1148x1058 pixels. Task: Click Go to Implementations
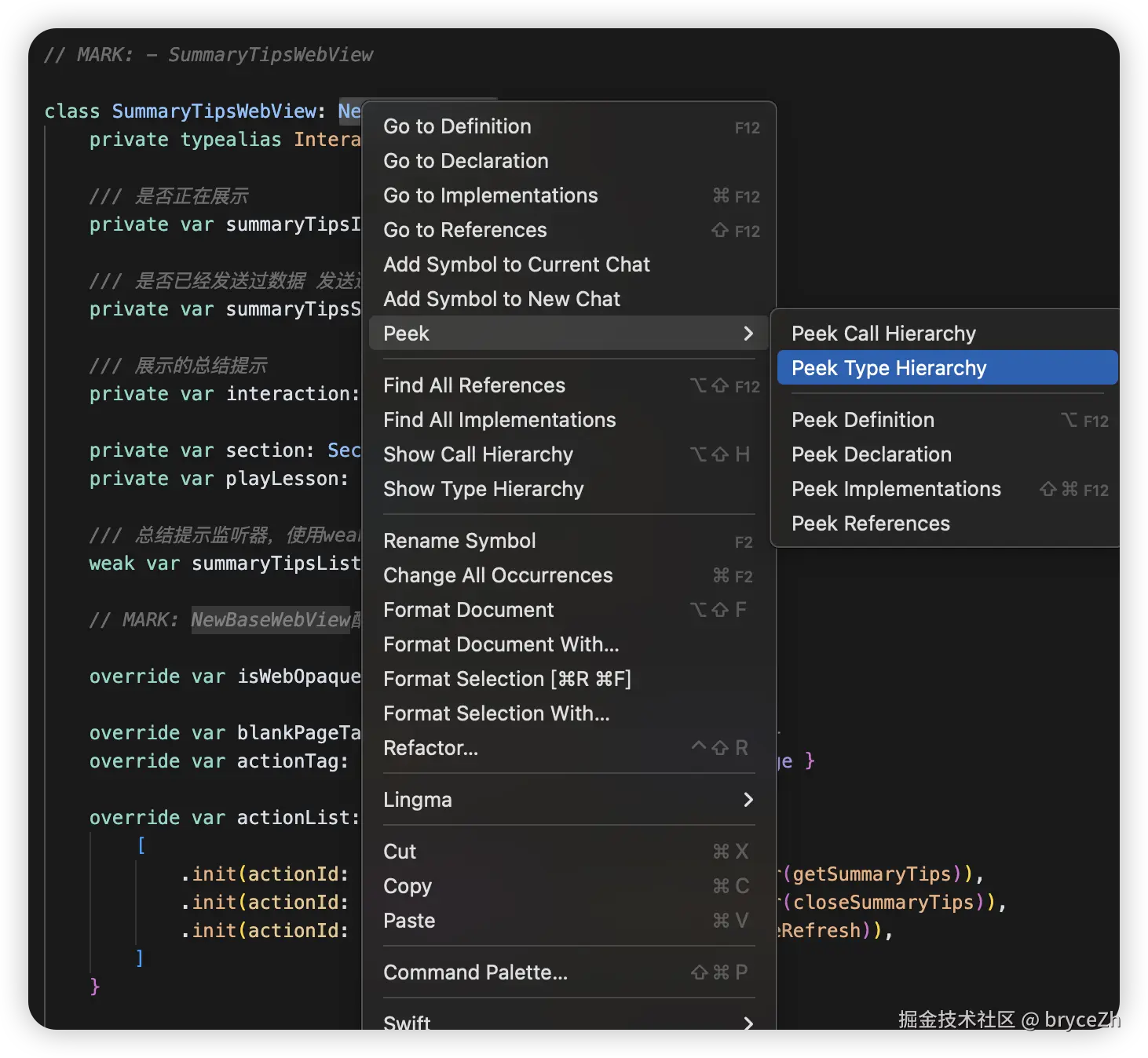click(490, 195)
